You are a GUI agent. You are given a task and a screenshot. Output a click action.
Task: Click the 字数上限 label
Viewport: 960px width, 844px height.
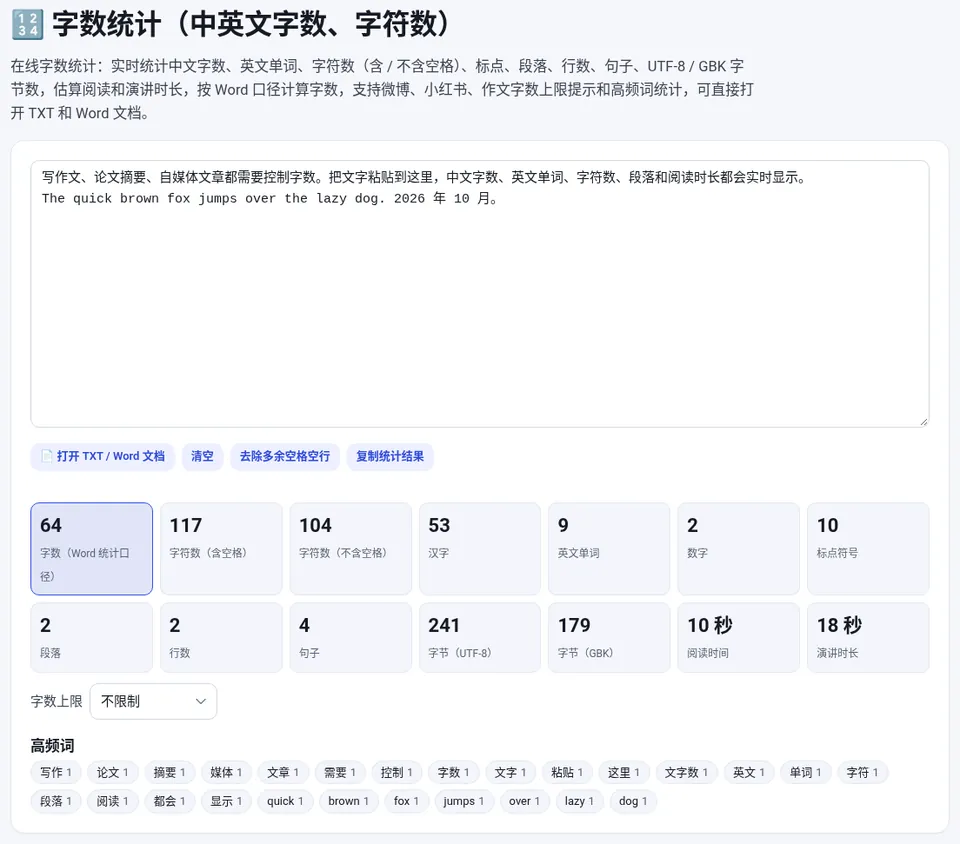(56, 701)
